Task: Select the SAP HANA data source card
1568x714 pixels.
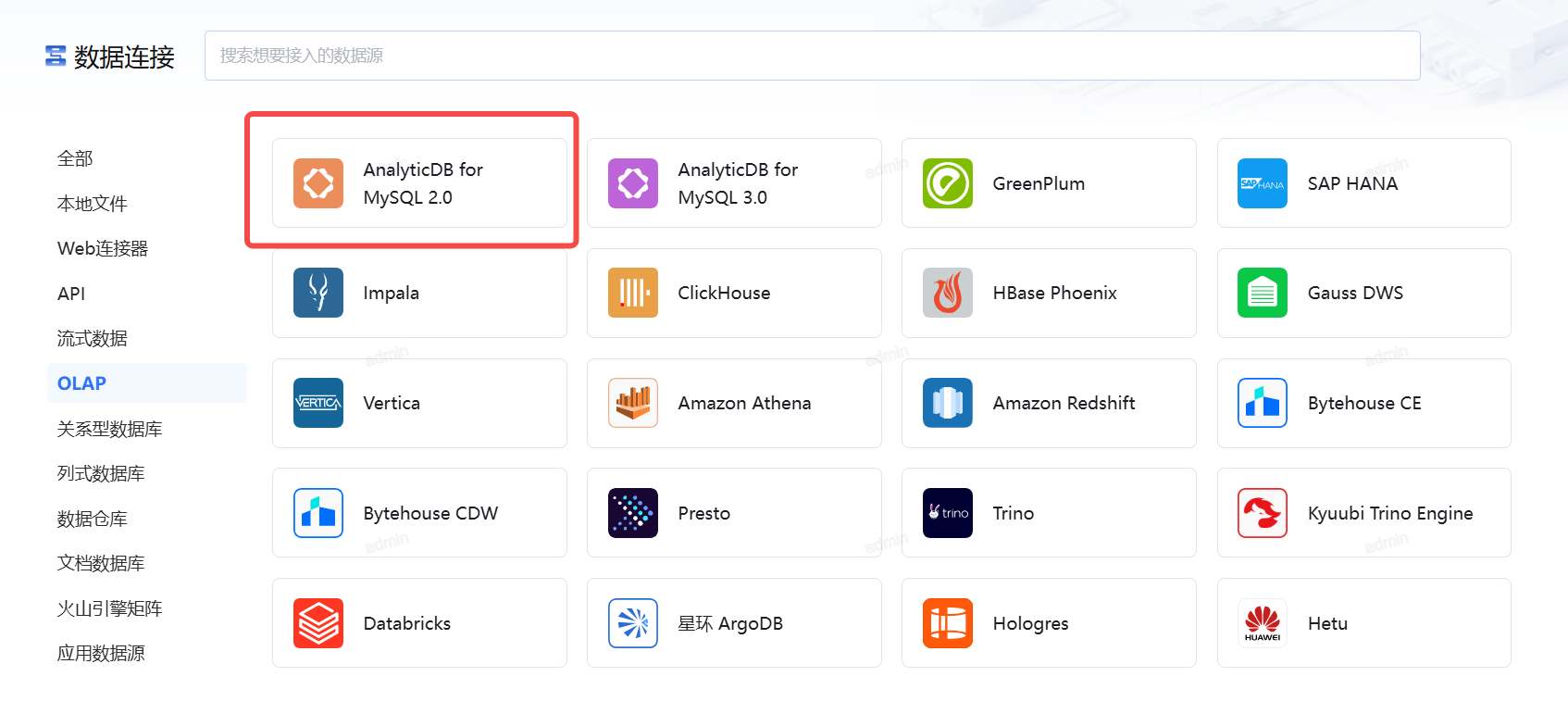Action: coord(1363,183)
